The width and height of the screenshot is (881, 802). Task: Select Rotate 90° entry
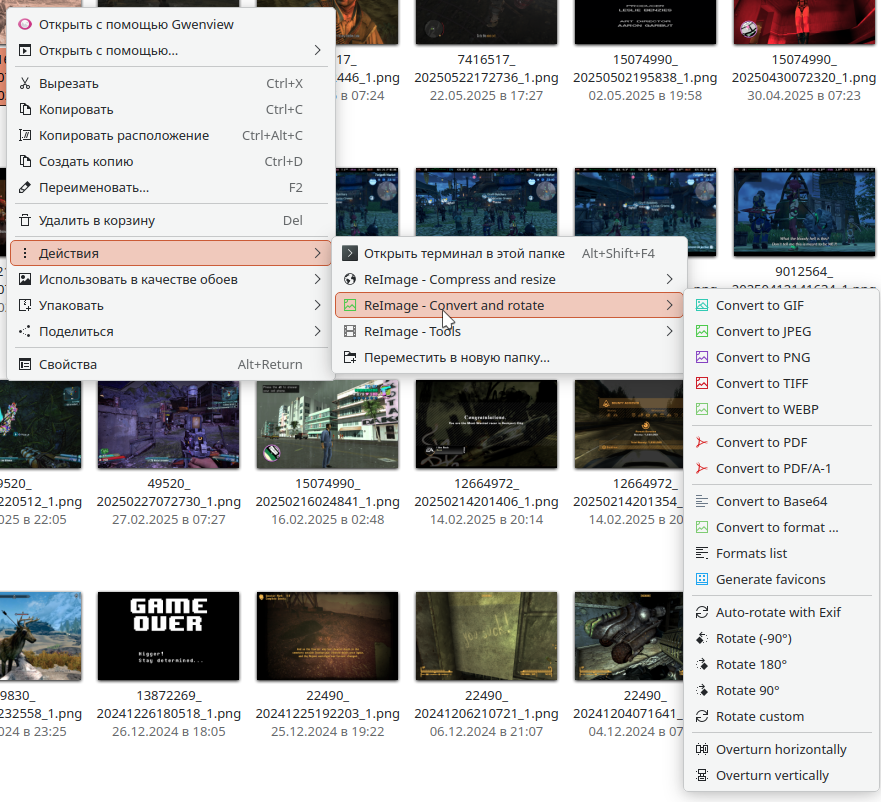coord(782,690)
